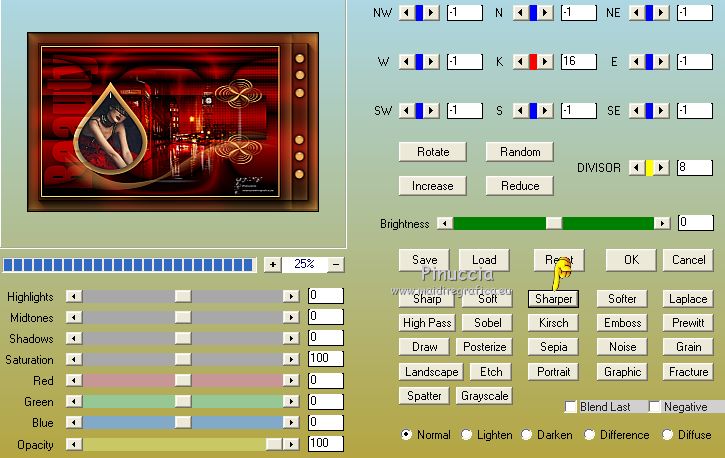725x458 pixels.
Task: Confirm with the OK button
Action: click(x=631, y=260)
